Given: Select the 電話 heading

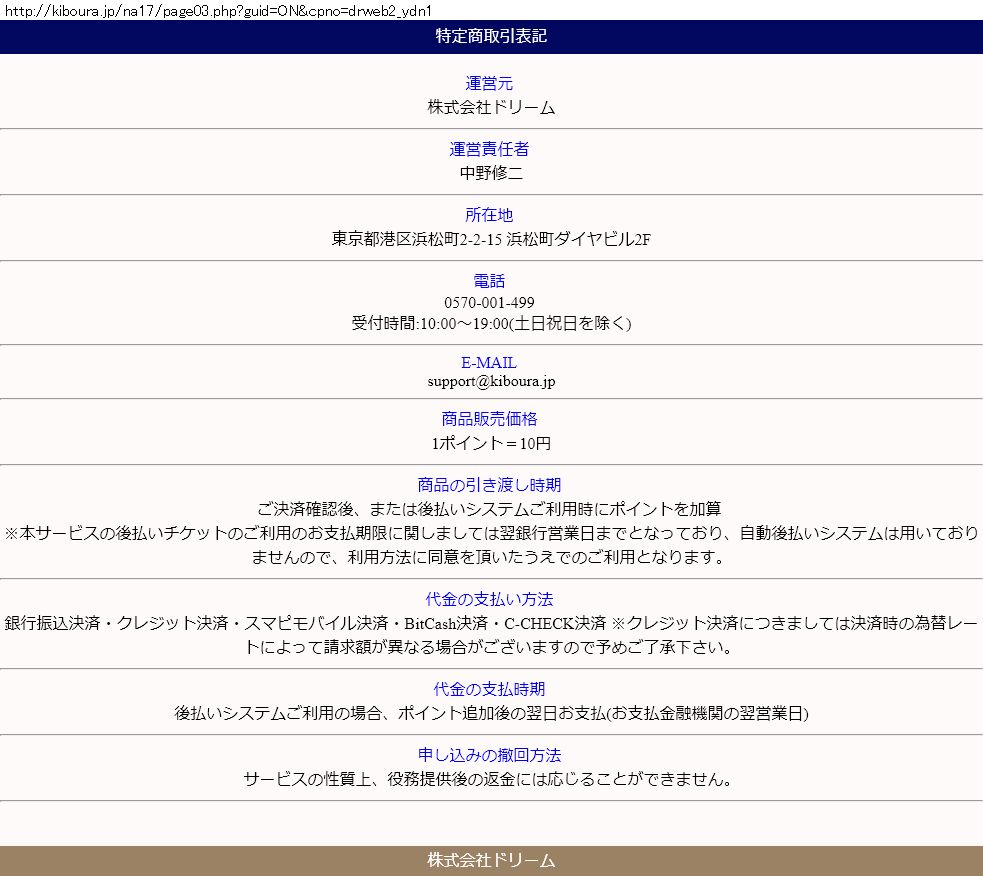Looking at the screenshot, I should tap(490, 281).
